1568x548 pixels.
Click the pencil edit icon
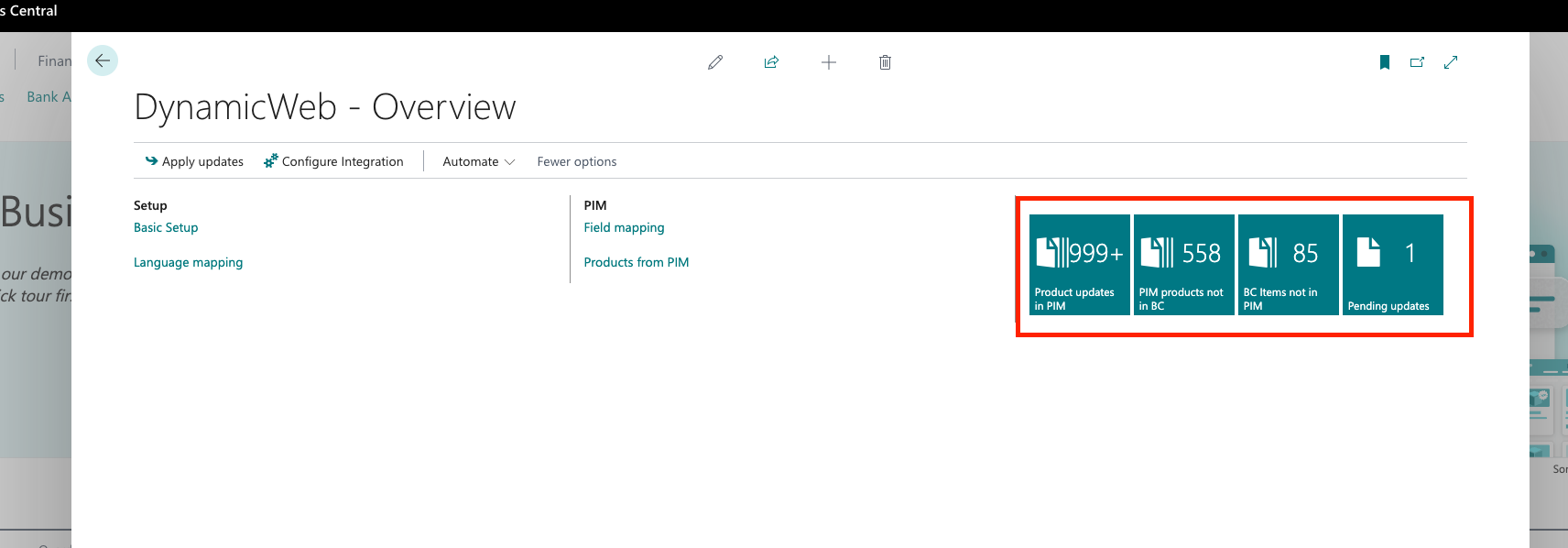click(715, 62)
